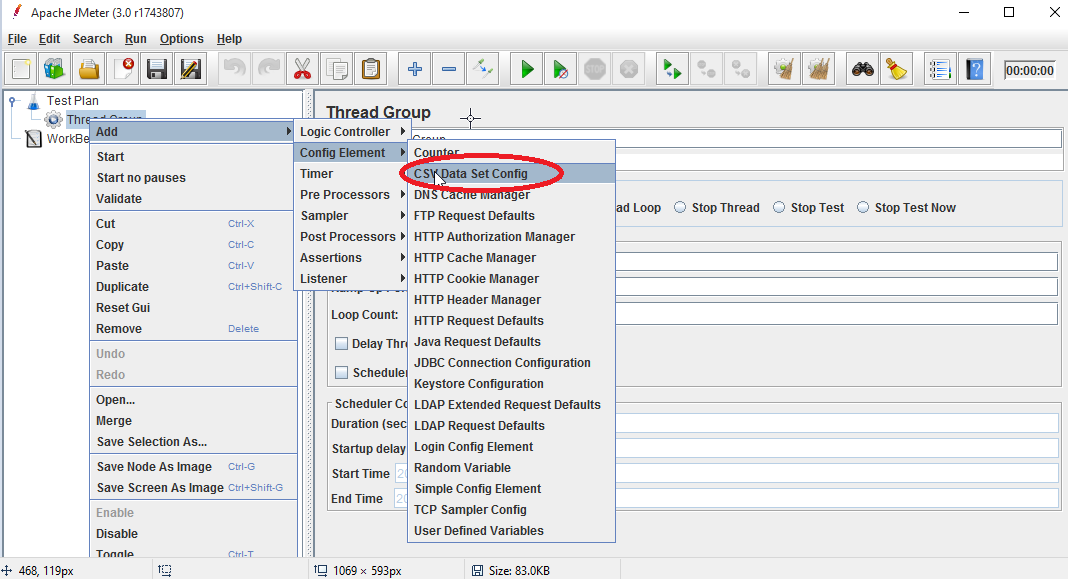Open the Config Element submenu entry
This screenshot has width=1068, height=579.
click(351, 153)
